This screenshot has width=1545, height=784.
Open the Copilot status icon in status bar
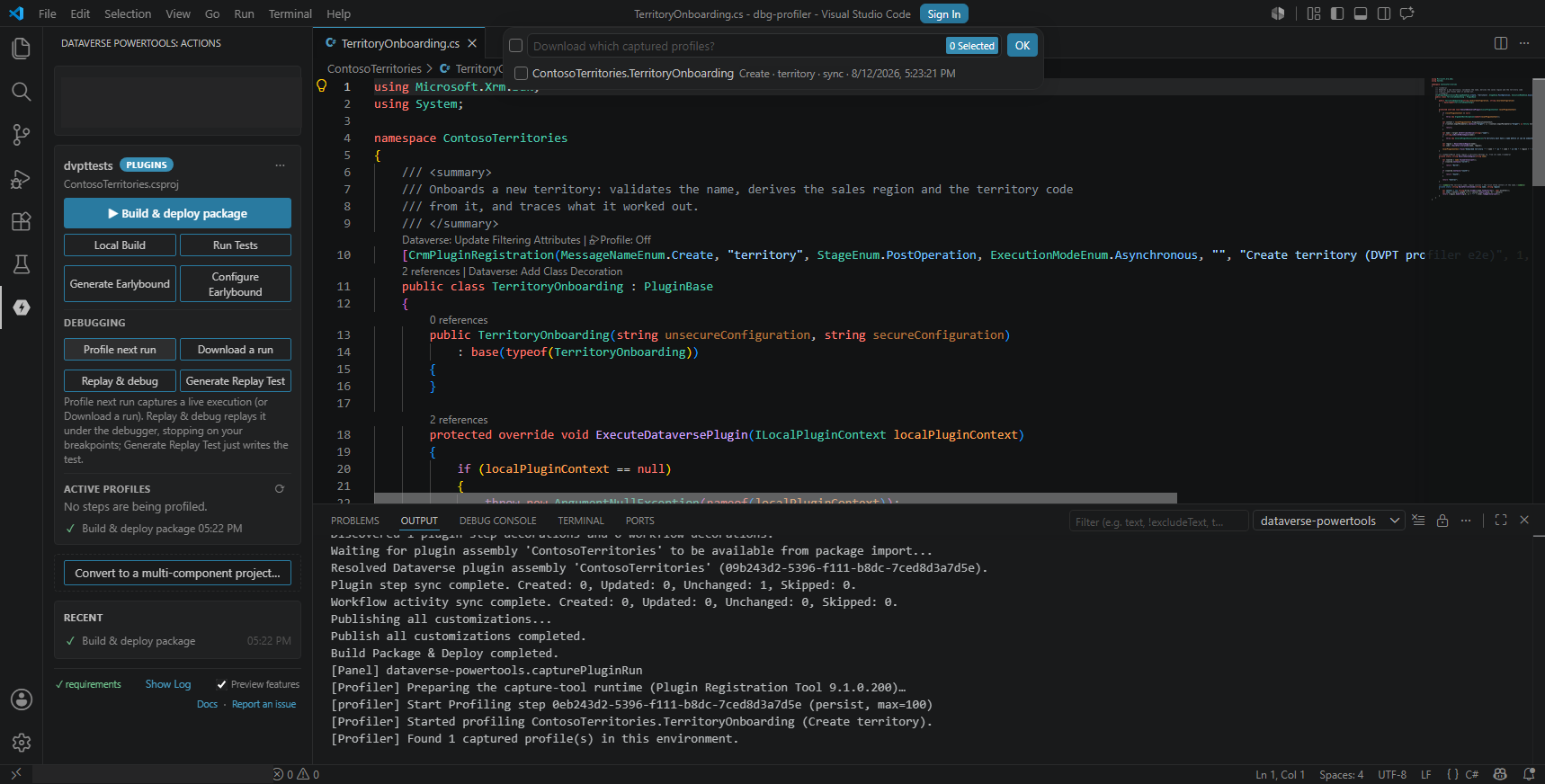1500,774
